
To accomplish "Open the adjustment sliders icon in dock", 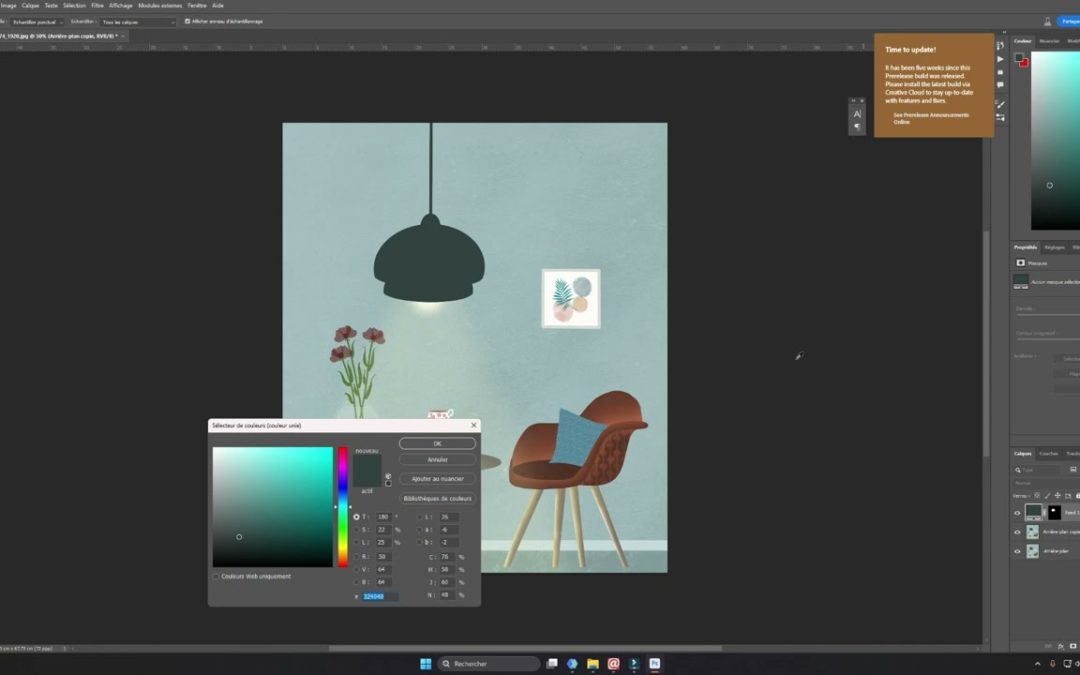I will tap(1000, 118).
